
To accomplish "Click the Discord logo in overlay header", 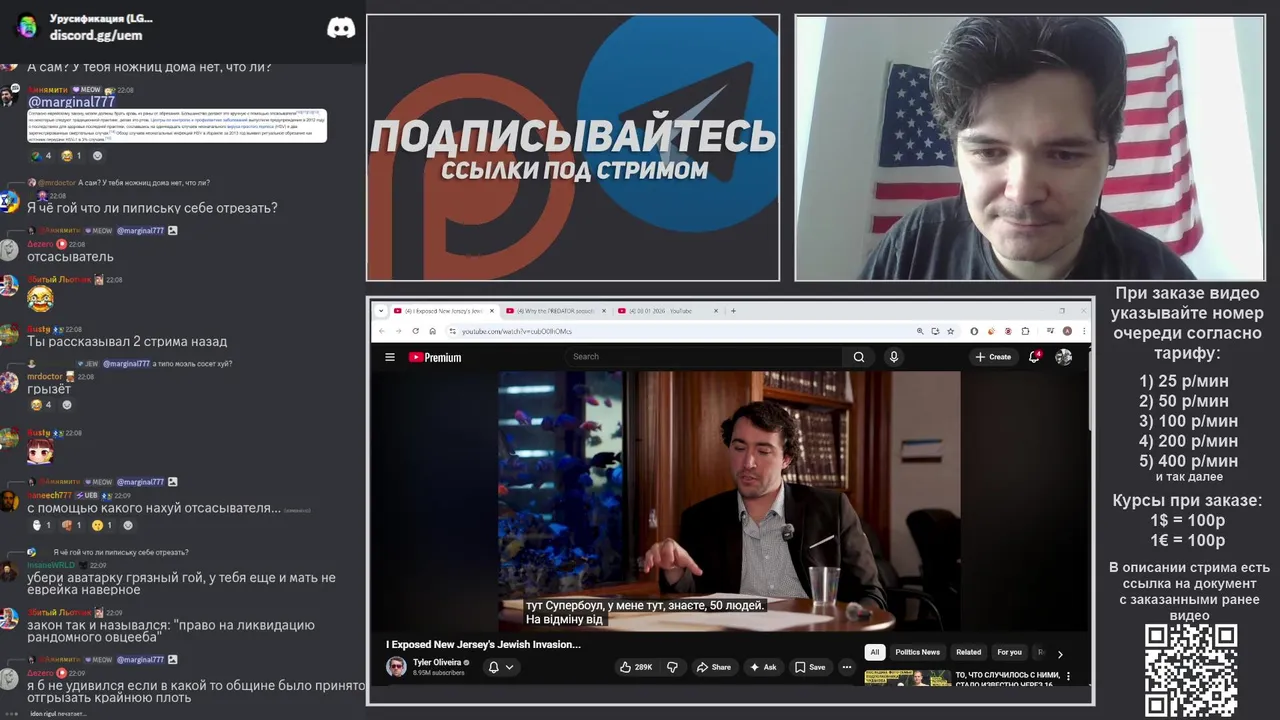I will tap(341, 28).
